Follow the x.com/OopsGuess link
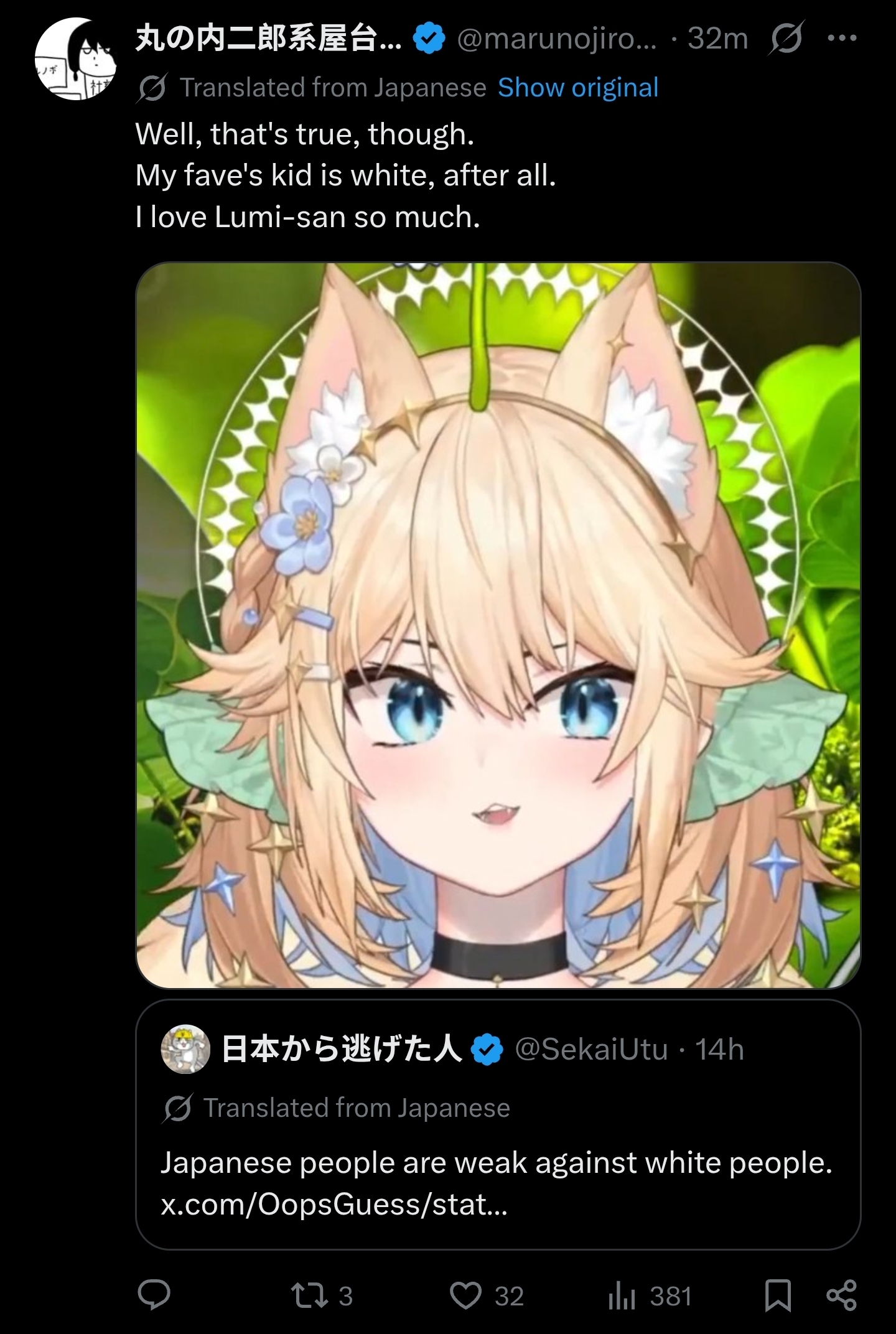 pyautogui.click(x=334, y=1205)
